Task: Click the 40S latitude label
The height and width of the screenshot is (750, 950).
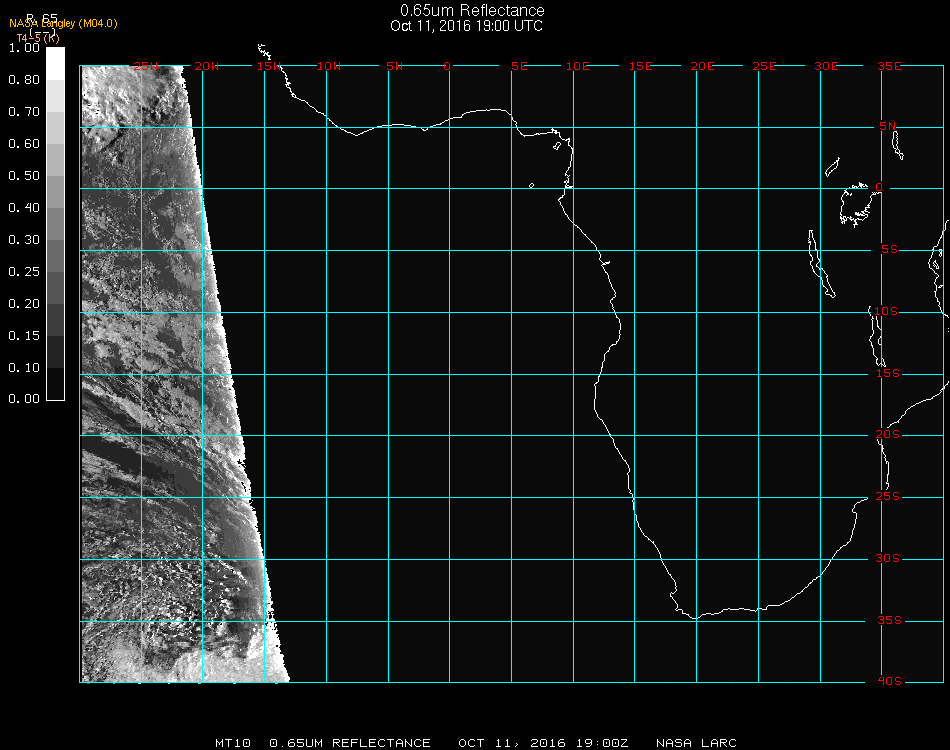Action: click(x=888, y=682)
